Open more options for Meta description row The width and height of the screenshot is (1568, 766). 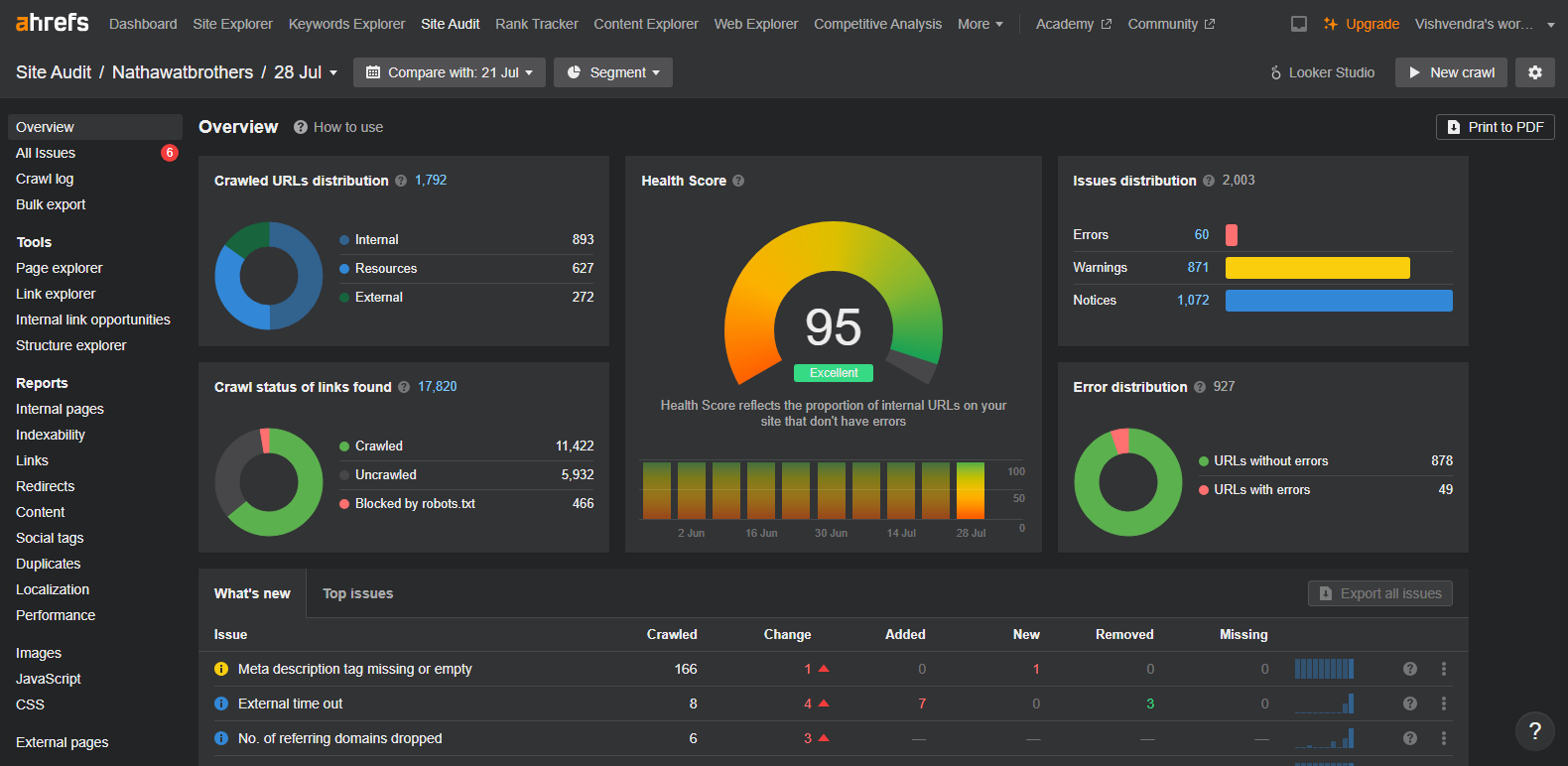(x=1444, y=669)
